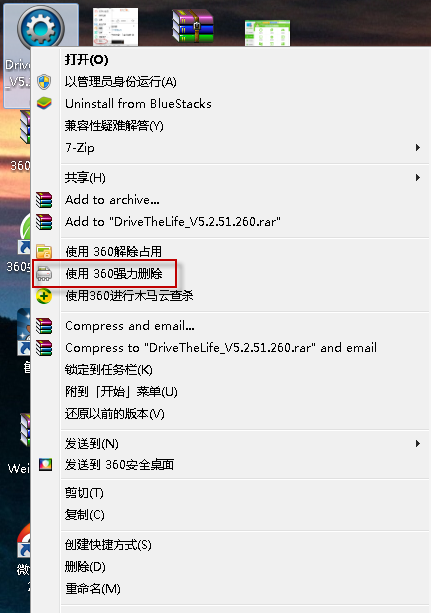Choose 创建快捷方式(S) entry
This screenshot has width=431, height=613.
click(x=108, y=545)
